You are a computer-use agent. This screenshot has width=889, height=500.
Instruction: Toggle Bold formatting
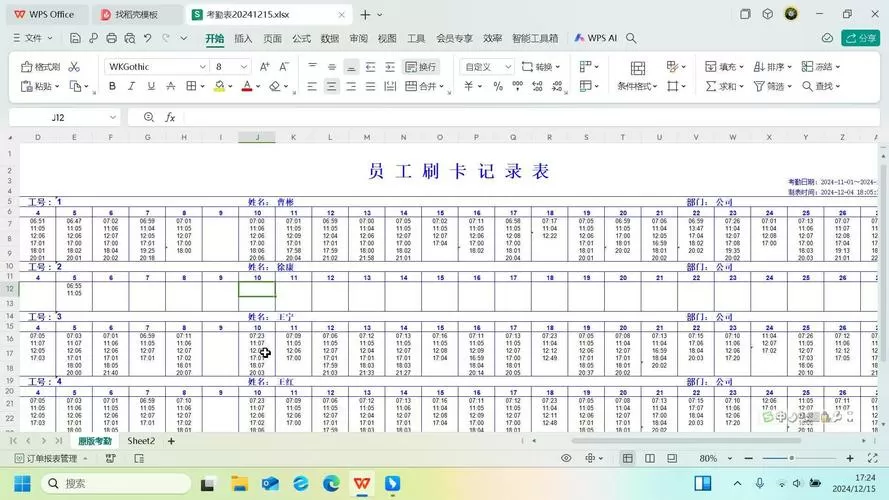click(112, 86)
